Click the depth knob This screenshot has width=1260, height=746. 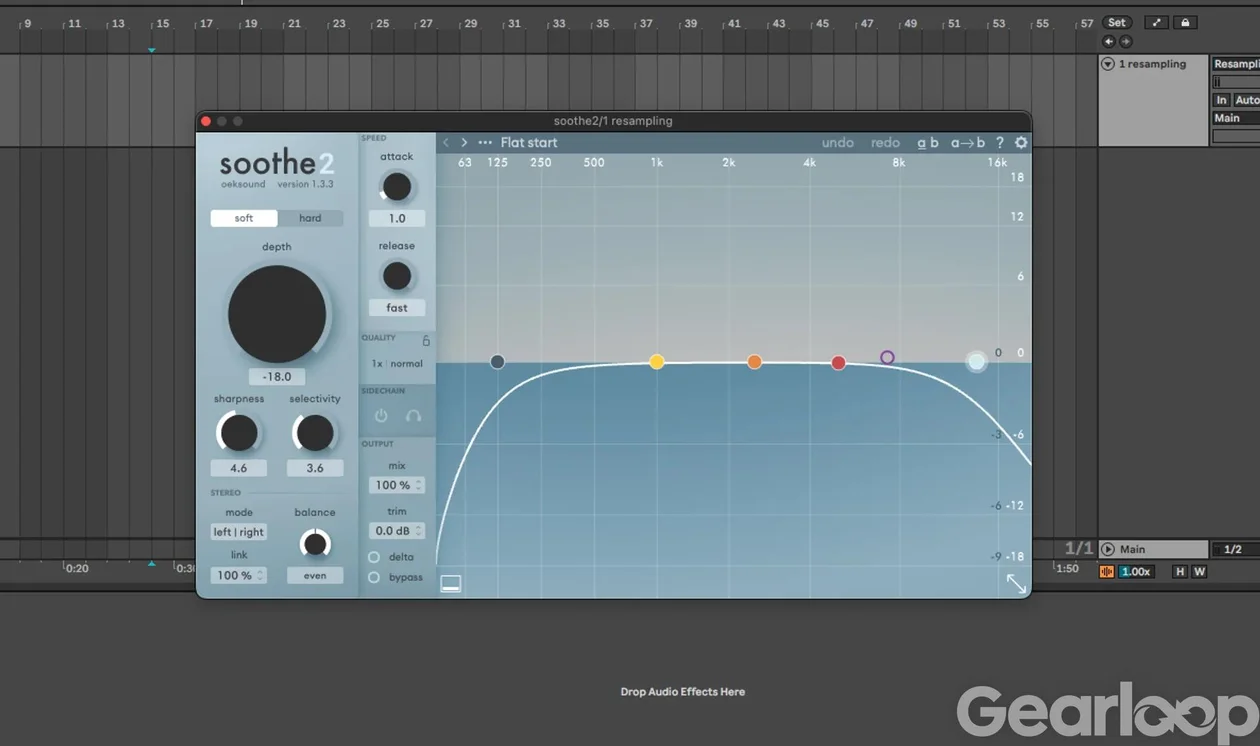[x=277, y=314]
